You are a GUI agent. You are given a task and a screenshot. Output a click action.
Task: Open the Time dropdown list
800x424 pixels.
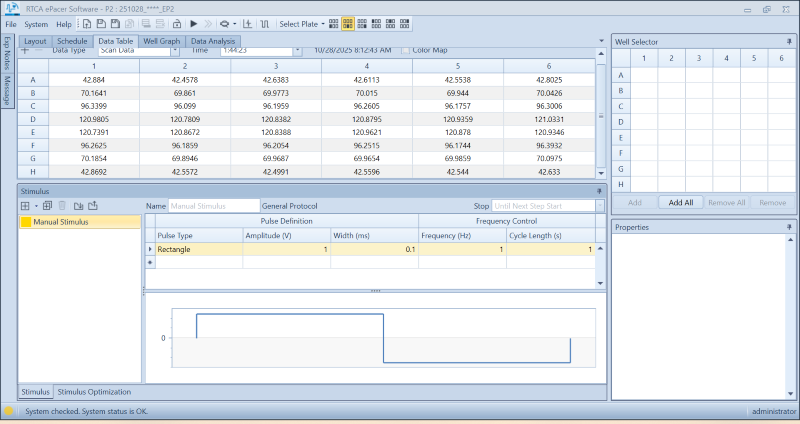(299, 49)
